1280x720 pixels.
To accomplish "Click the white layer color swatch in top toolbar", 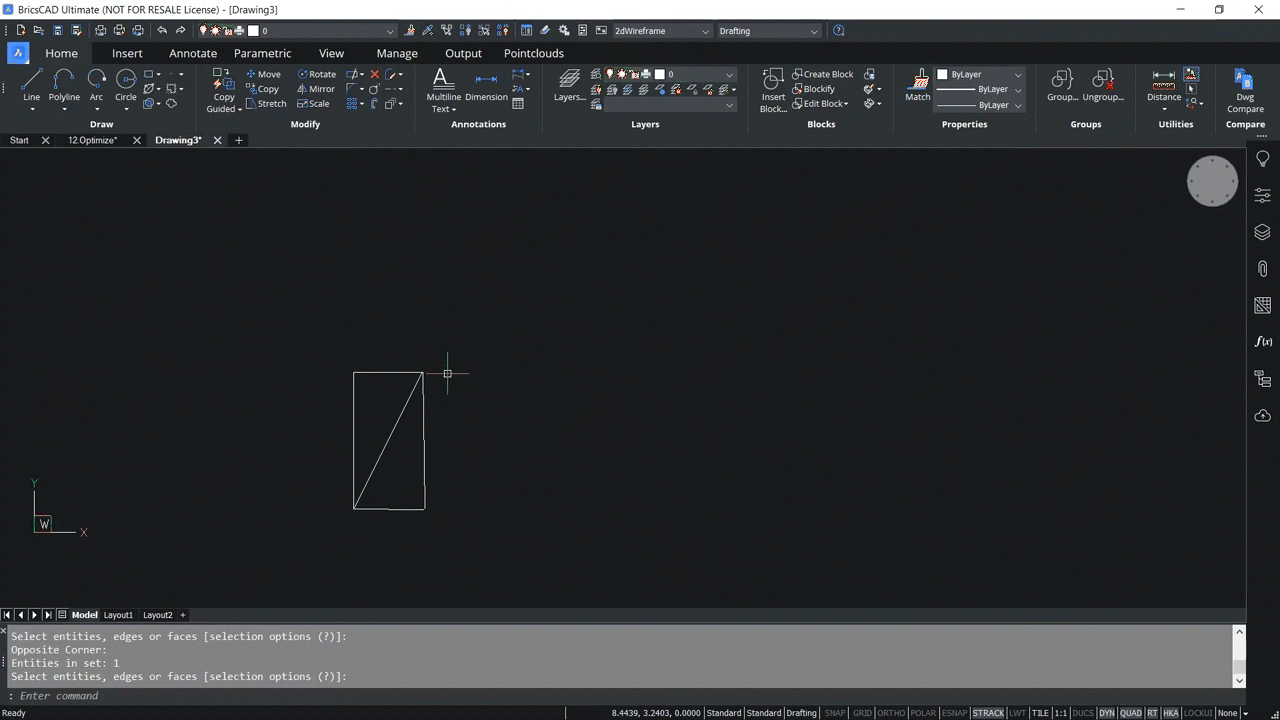I will (254, 31).
